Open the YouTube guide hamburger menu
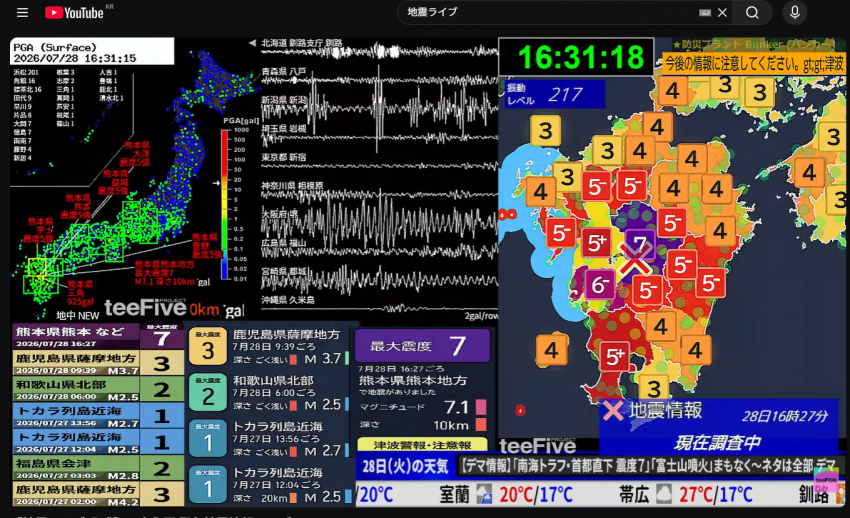This screenshot has width=850, height=518. (x=22, y=12)
